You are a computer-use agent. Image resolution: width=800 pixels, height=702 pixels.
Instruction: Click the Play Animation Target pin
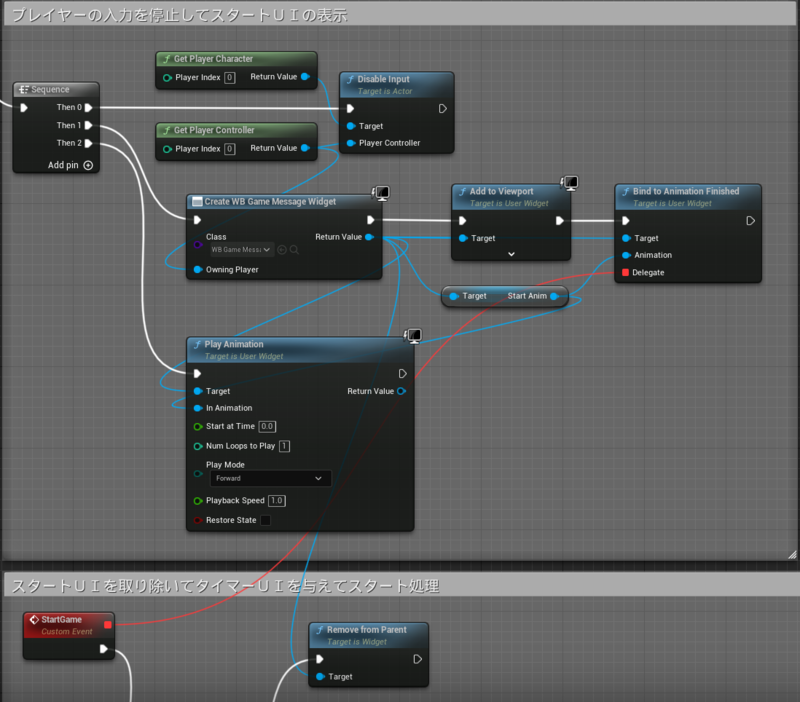point(198,391)
